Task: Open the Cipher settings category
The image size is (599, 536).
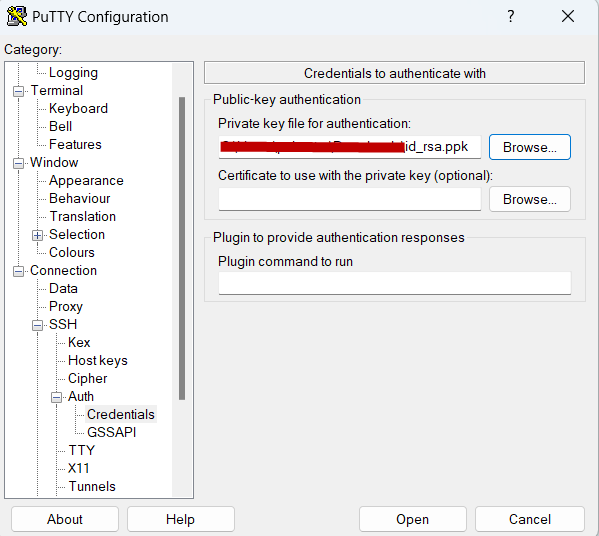Action: tap(87, 378)
